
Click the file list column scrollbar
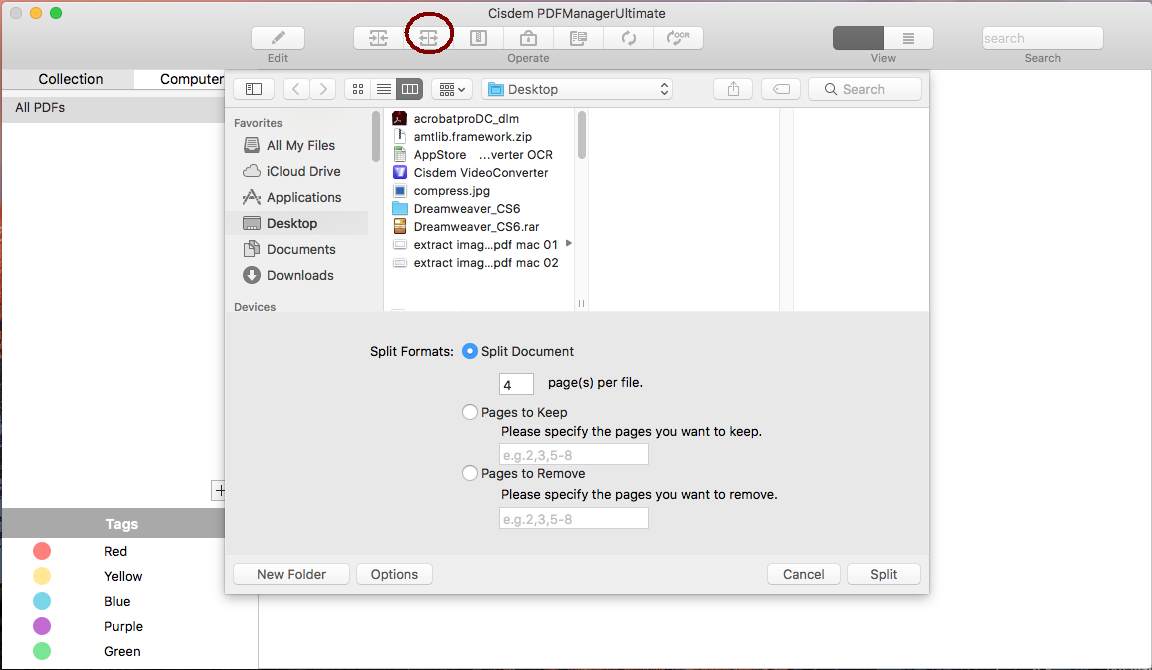(582, 134)
